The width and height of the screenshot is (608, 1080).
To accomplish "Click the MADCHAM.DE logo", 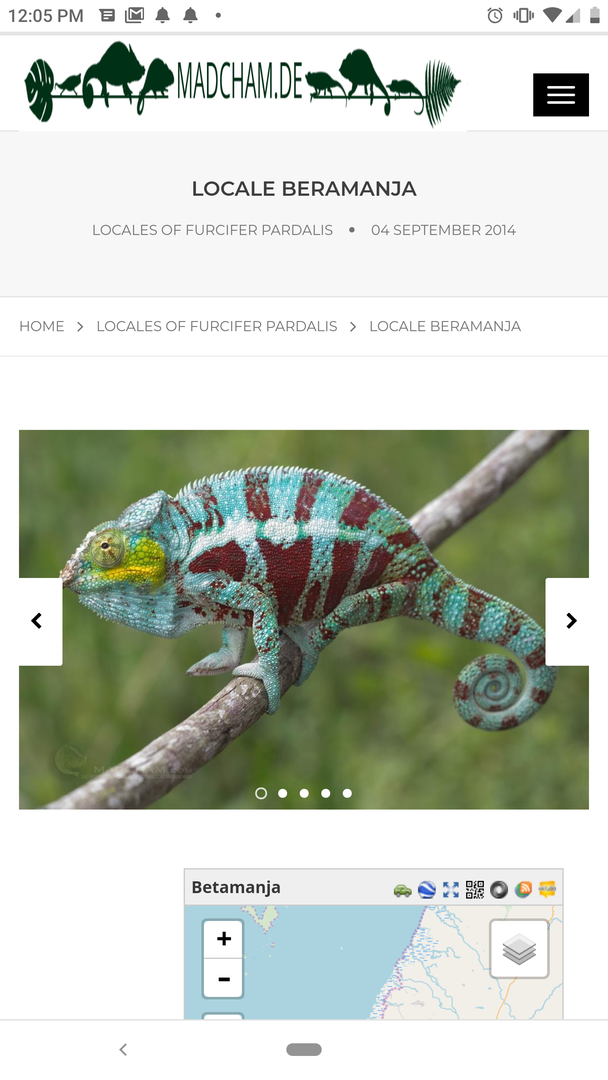I will point(242,83).
